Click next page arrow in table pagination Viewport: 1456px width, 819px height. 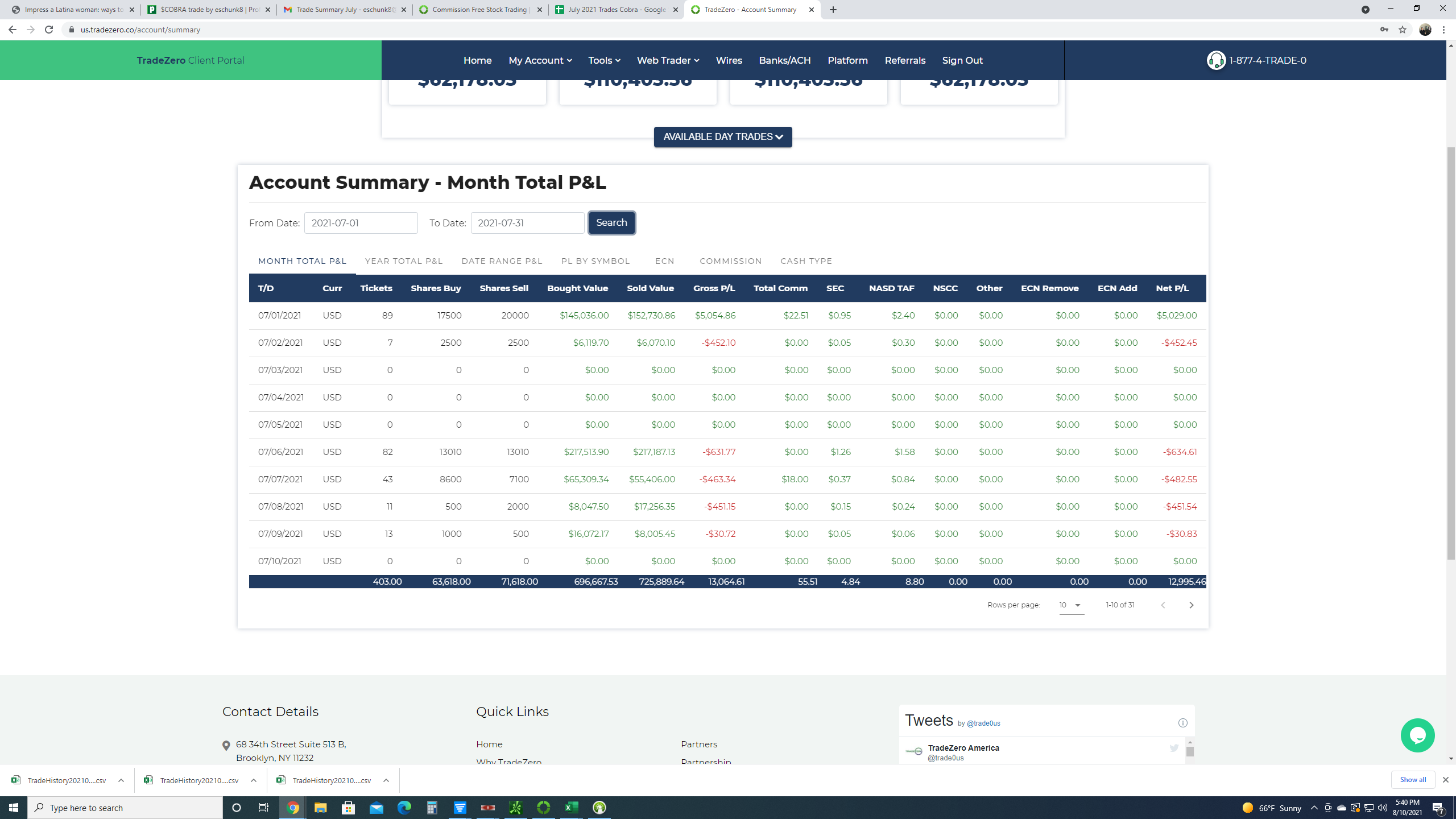1191,605
